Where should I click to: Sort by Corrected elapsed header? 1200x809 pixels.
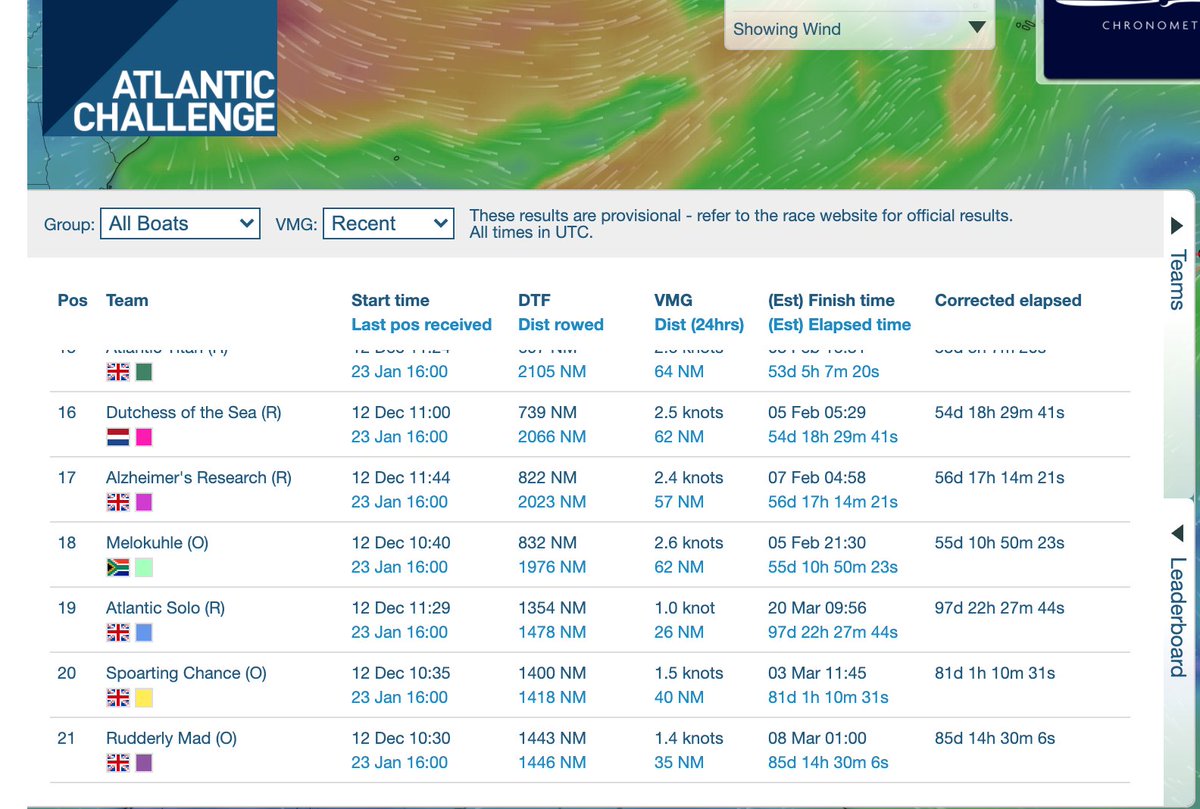[x=1008, y=300]
